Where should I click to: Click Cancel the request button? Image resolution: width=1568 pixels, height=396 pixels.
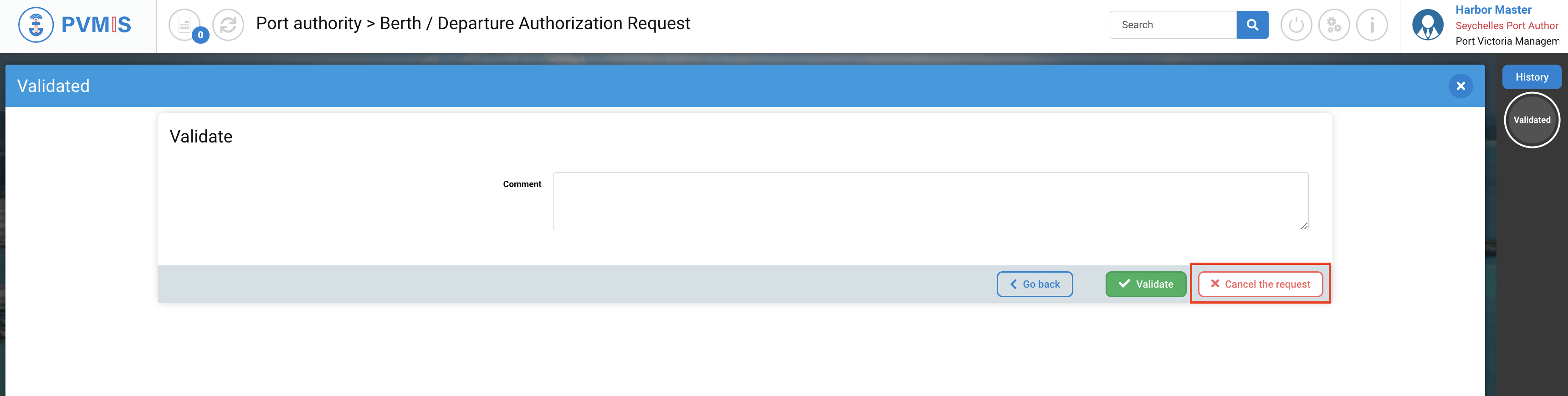click(x=1260, y=284)
